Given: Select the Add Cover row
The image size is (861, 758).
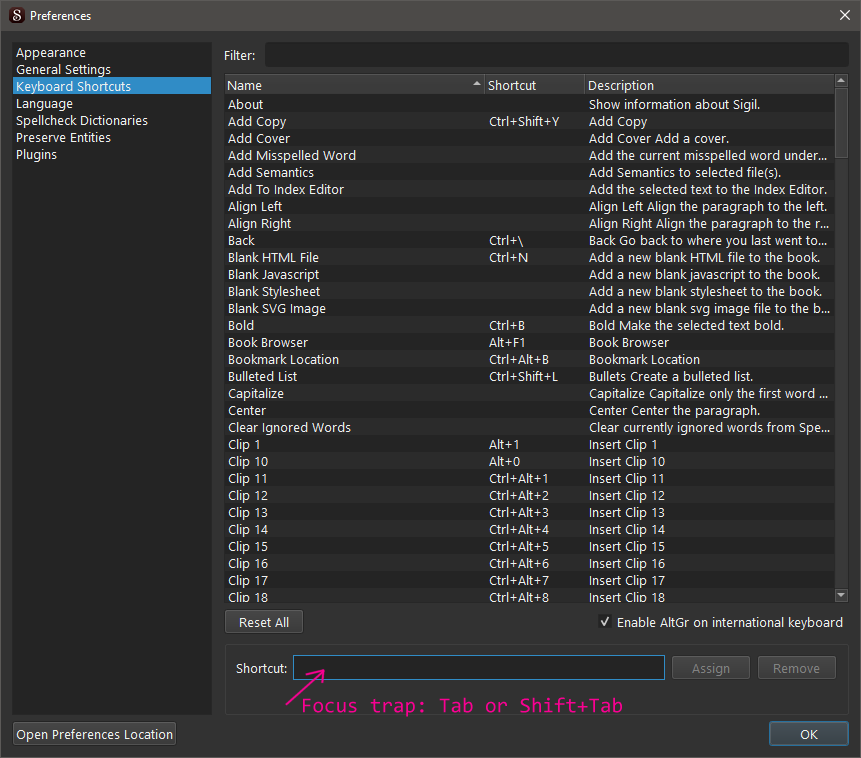Looking at the screenshot, I should (x=529, y=138).
